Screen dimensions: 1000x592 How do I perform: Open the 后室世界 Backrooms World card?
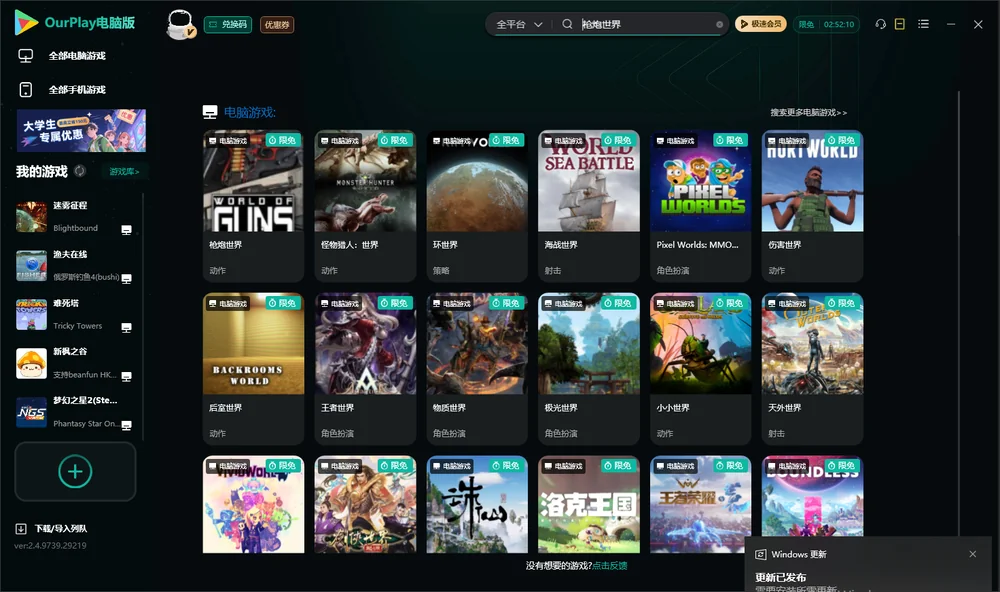pos(253,368)
